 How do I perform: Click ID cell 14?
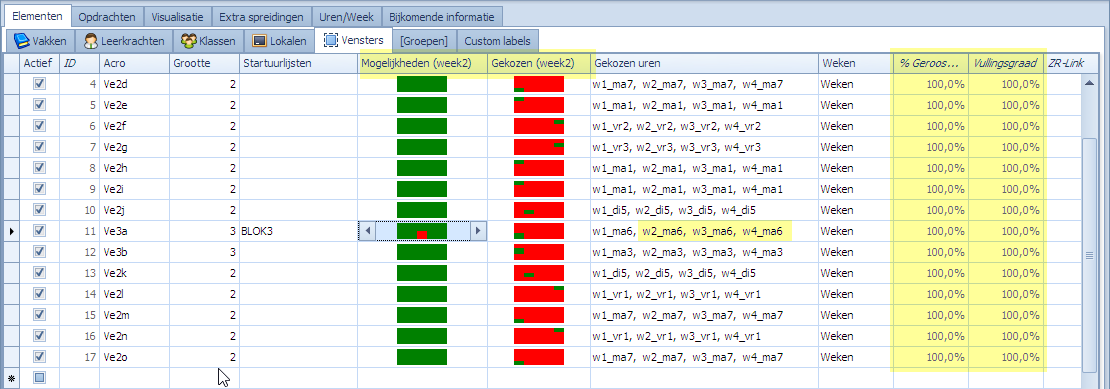79,294
